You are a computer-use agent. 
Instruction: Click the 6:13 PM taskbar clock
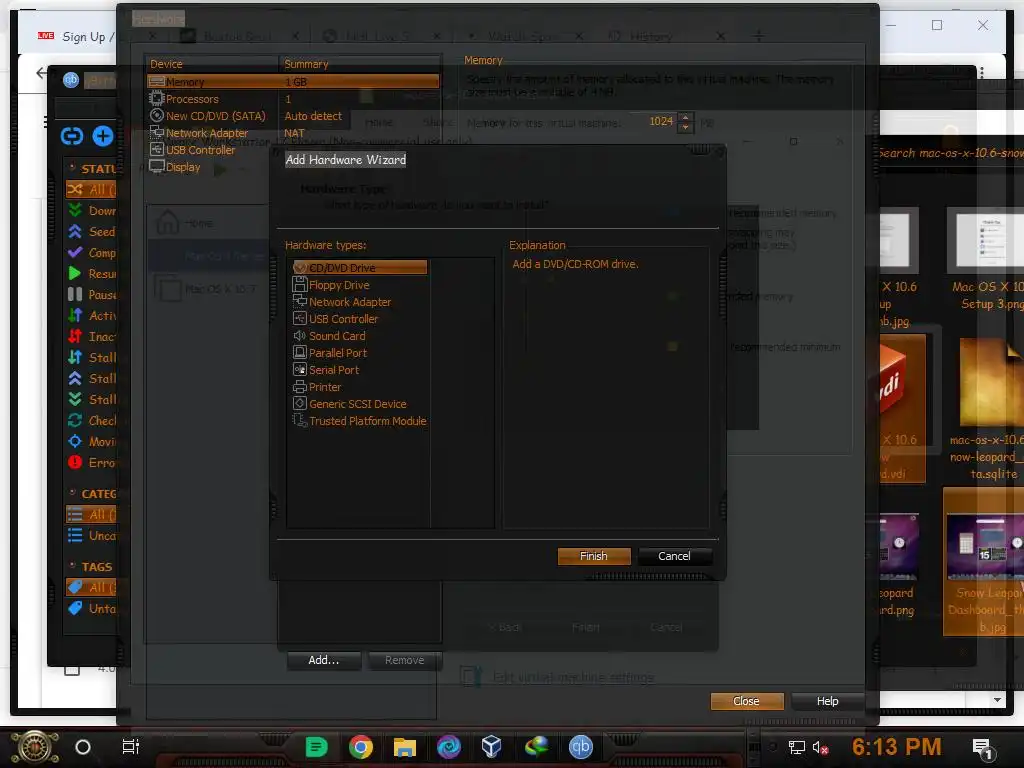click(x=896, y=746)
